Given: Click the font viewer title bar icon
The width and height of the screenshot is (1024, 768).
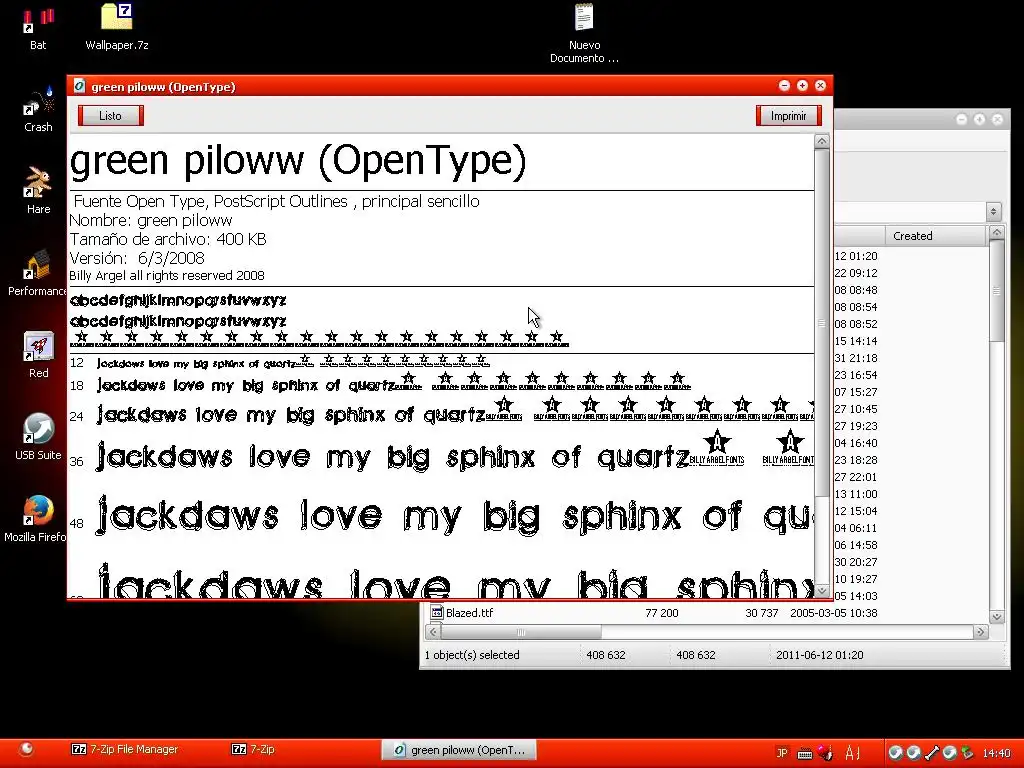Looking at the screenshot, I should click(79, 86).
